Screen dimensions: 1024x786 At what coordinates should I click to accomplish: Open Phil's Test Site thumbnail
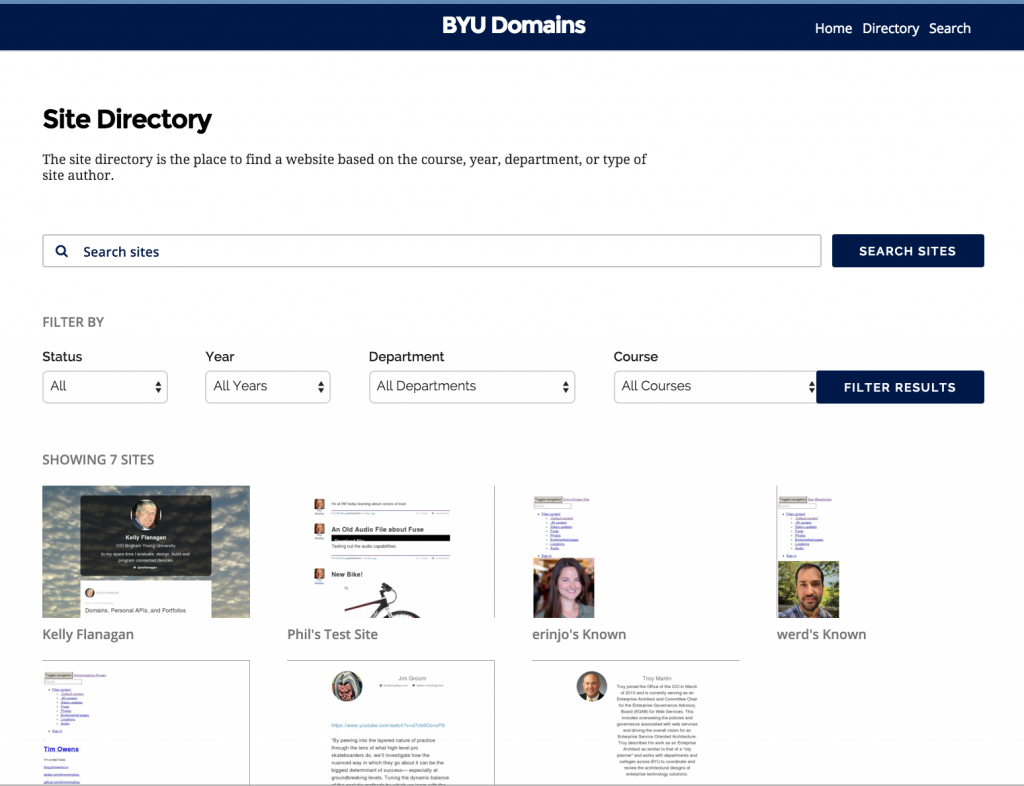coord(391,552)
